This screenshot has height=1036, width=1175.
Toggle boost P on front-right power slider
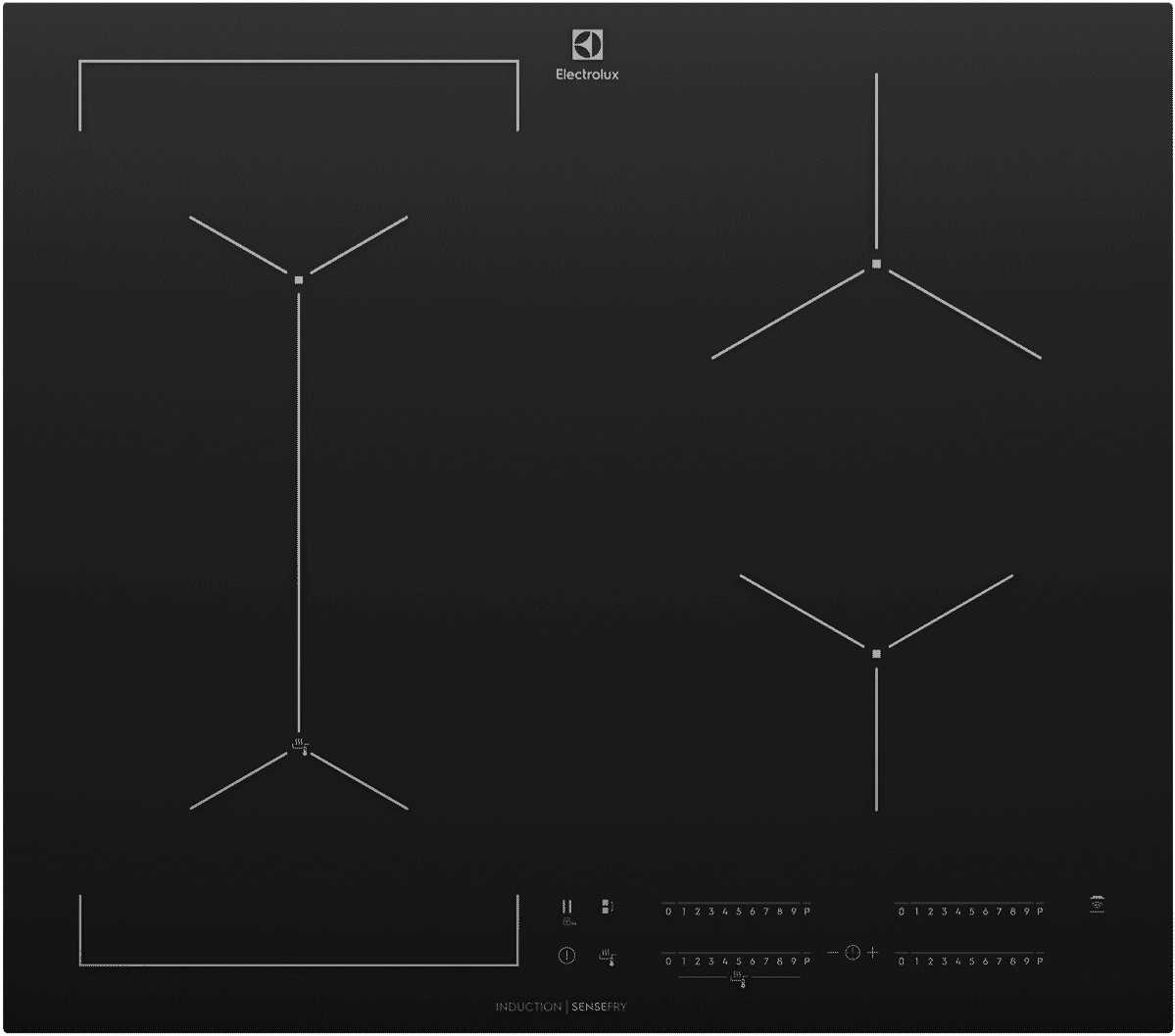(1039, 961)
